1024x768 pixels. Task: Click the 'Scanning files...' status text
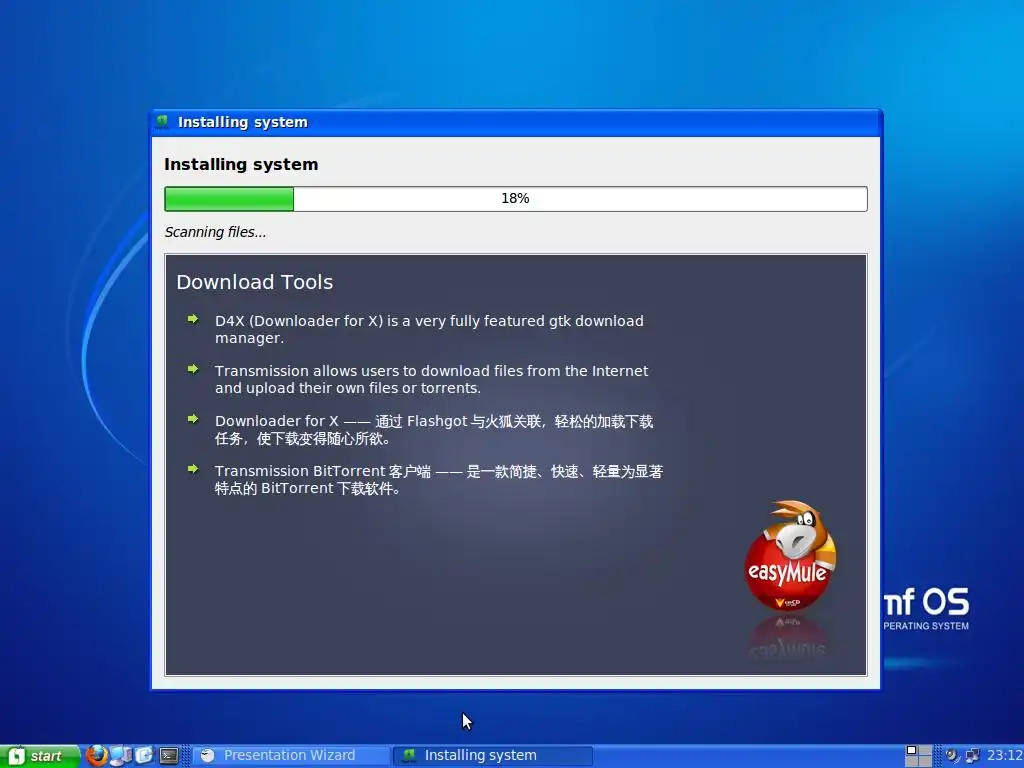click(x=216, y=232)
